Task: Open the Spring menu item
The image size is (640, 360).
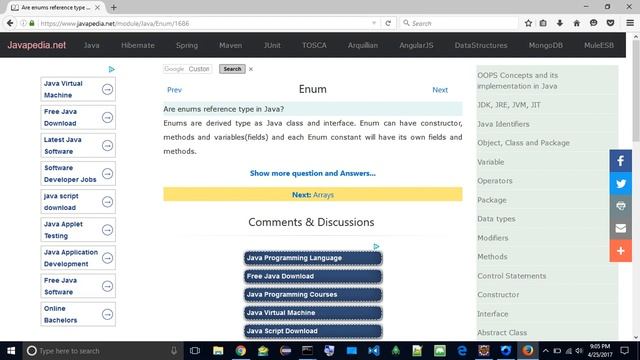Action: pyautogui.click(x=187, y=45)
